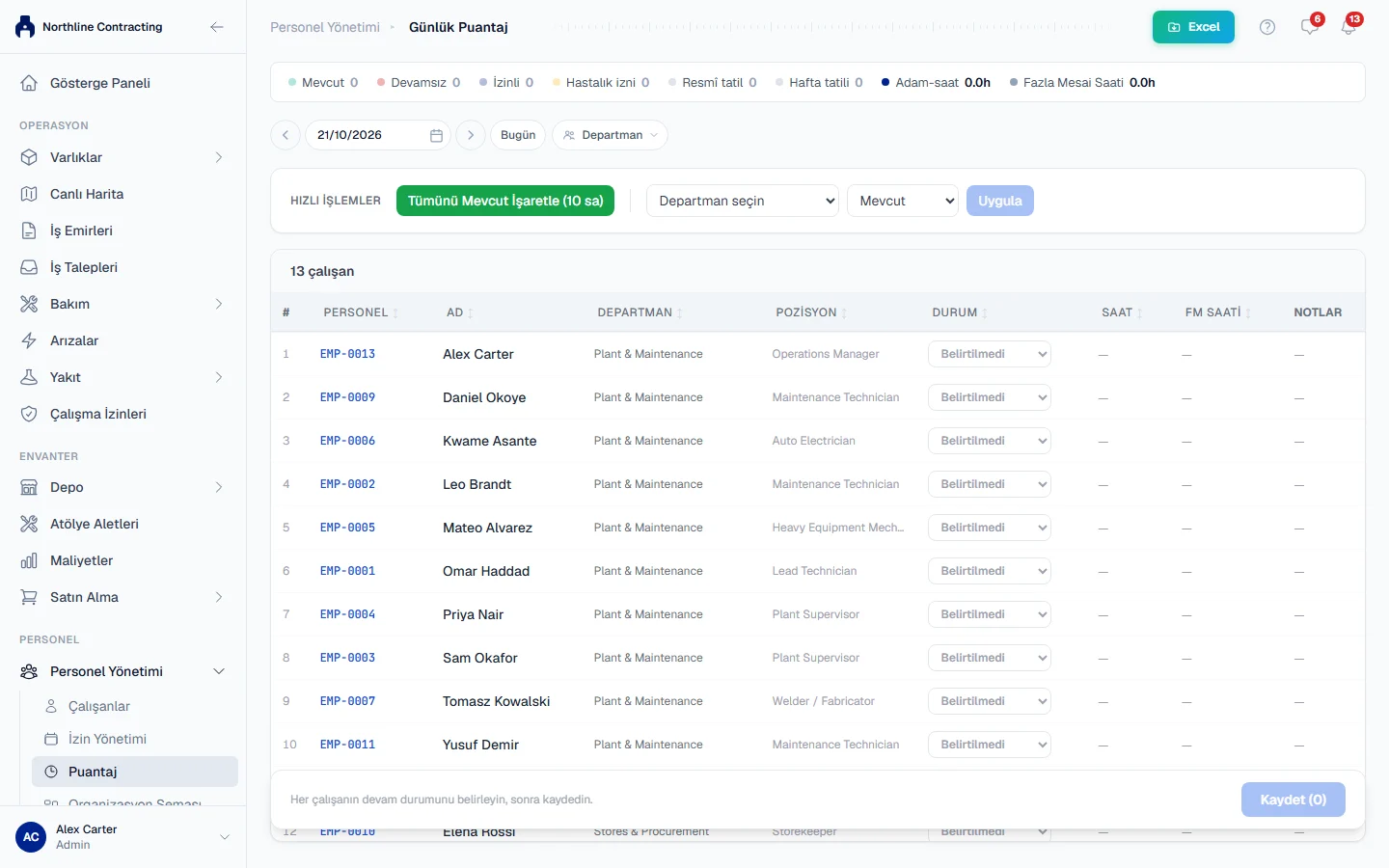Viewport: 1389px width, 868px height.
Task: Open Priya Nair's durum dropdown
Action: [990, 614]
